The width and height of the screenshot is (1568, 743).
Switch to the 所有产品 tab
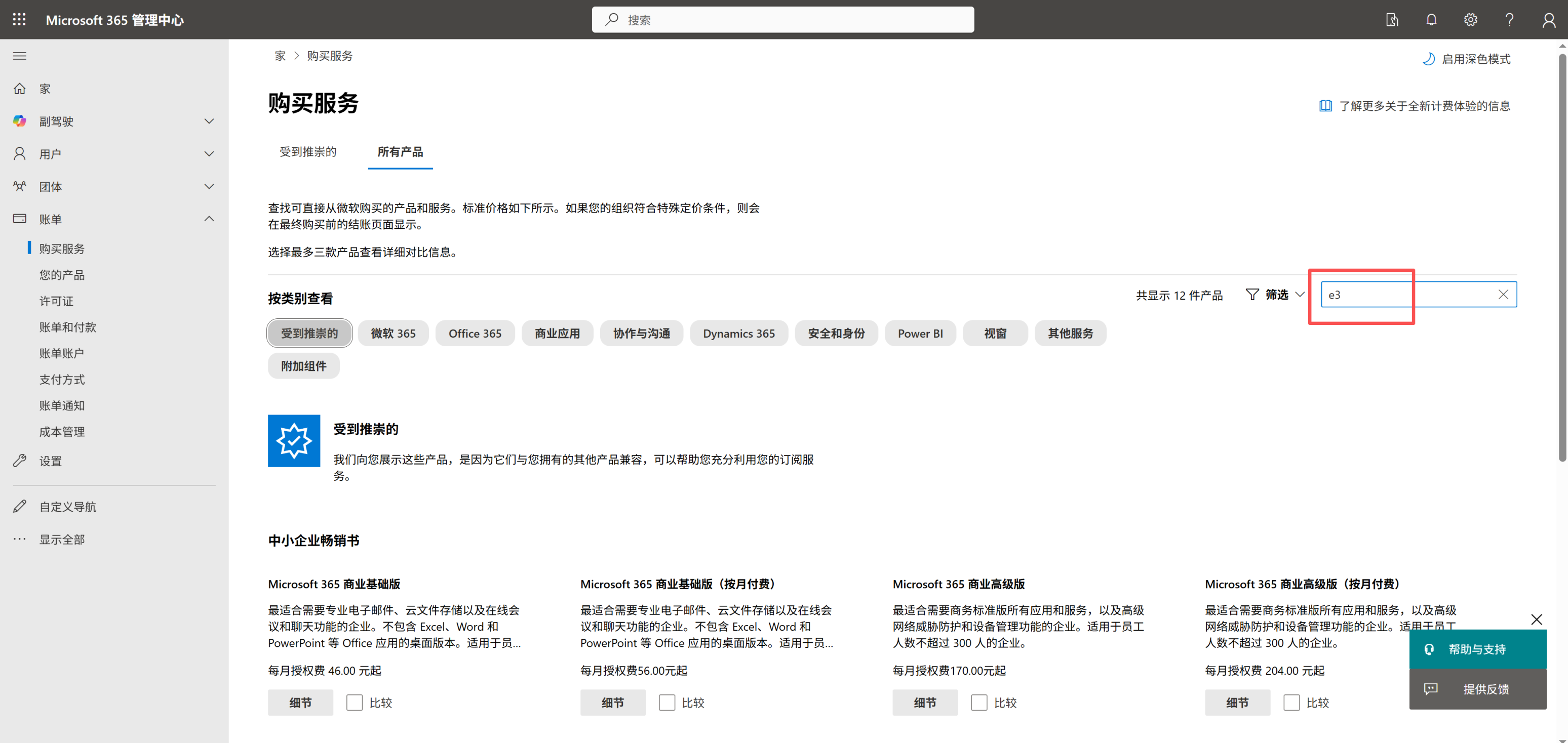(400, 152)
